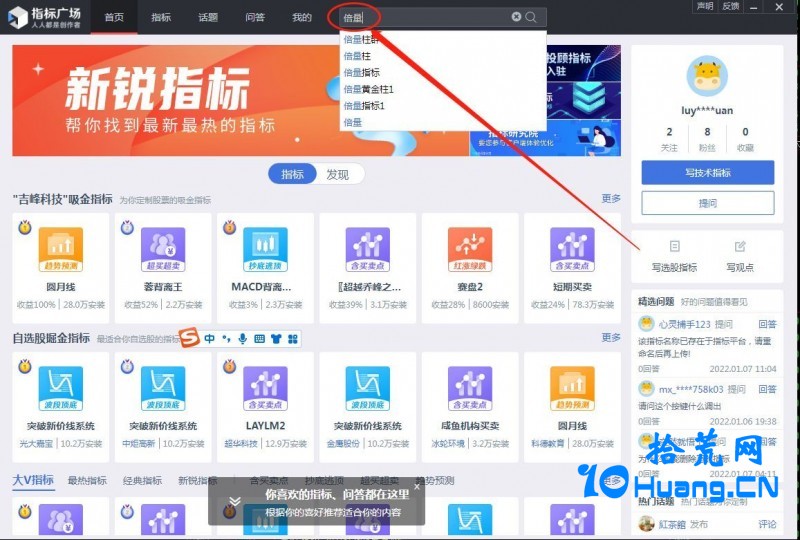800x540 pixels.
Task: Open 突破新价线系统 card for 光大嘉宝
Action: (61, 406)
